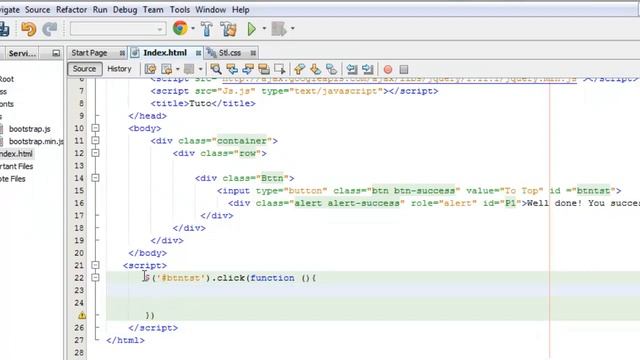Open the Refactor menu
Viewport: 640px width, 360px height.
(71, 9)
